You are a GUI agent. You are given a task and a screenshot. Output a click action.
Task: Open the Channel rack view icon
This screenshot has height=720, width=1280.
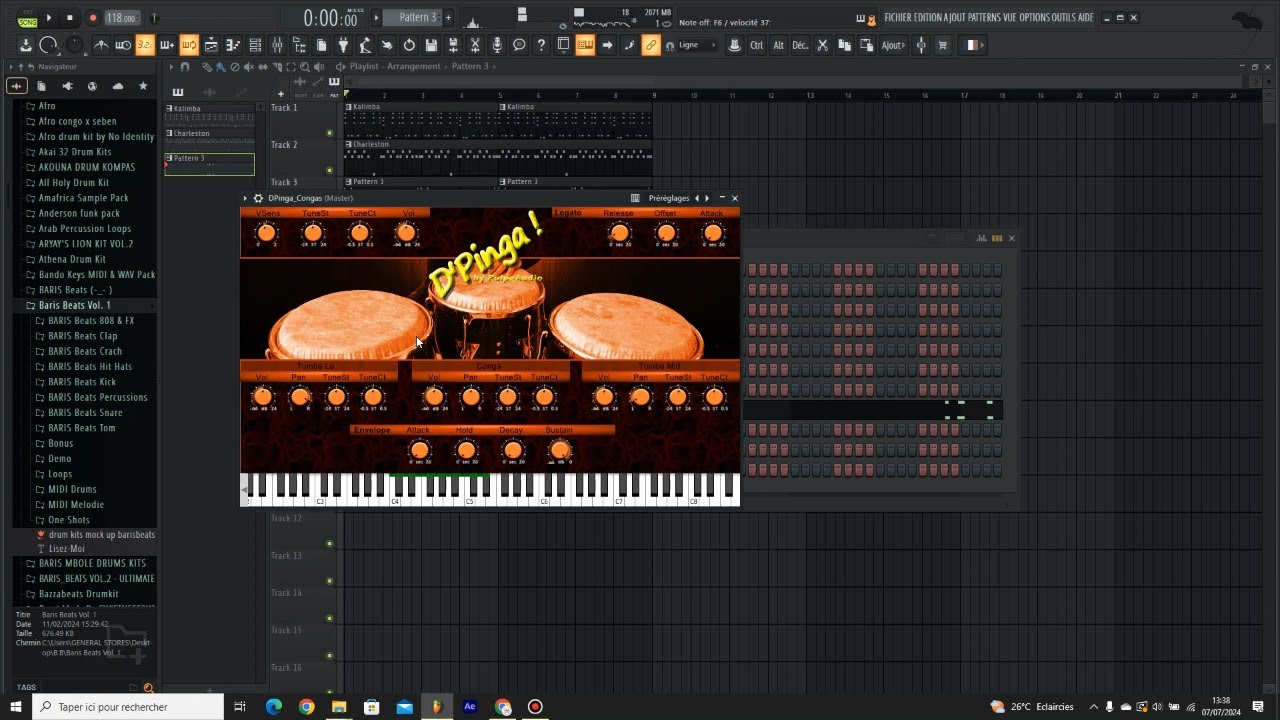pos(255,45)
